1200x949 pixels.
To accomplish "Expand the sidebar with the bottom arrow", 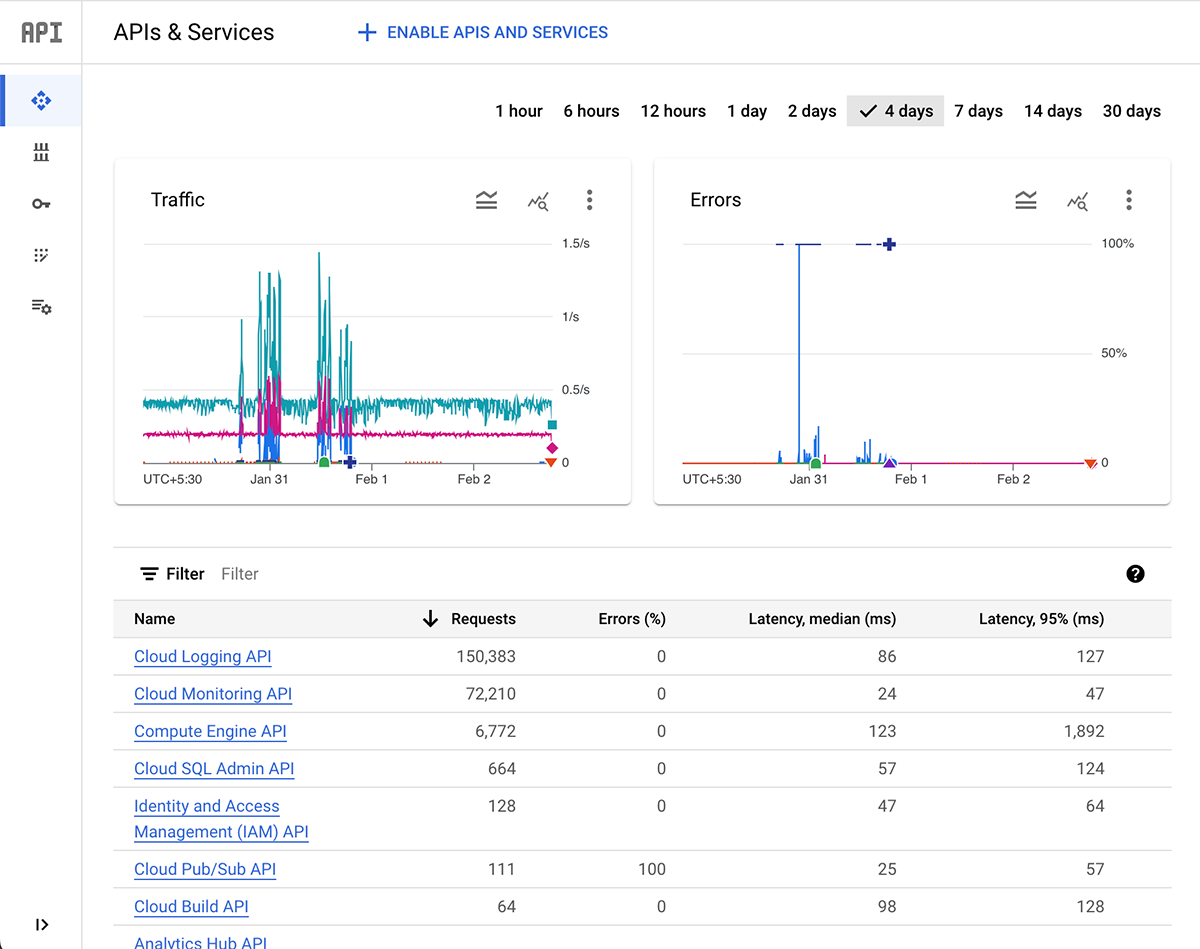I will 41,925.
